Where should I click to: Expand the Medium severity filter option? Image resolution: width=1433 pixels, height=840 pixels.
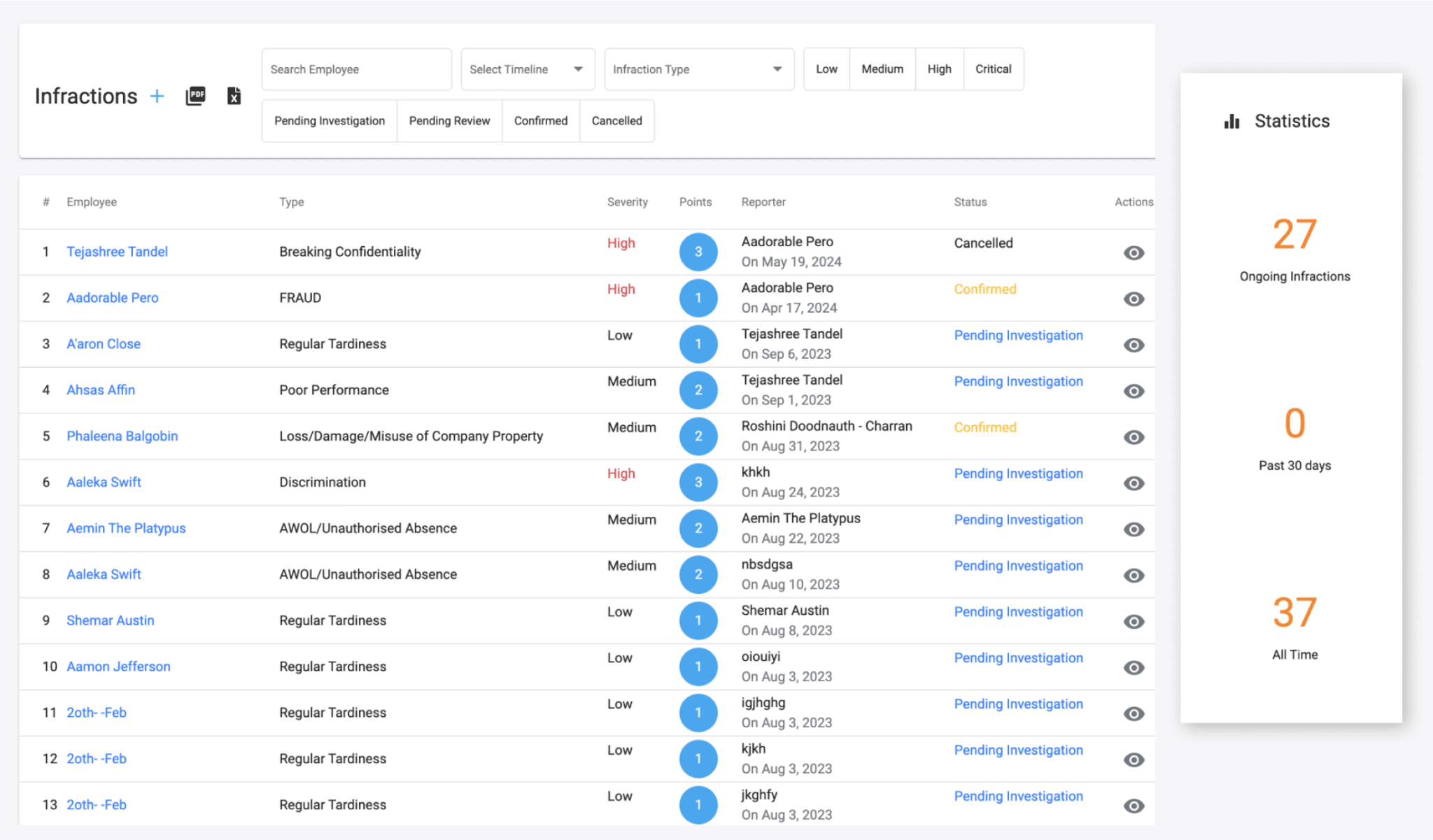[x=882, y=69]
